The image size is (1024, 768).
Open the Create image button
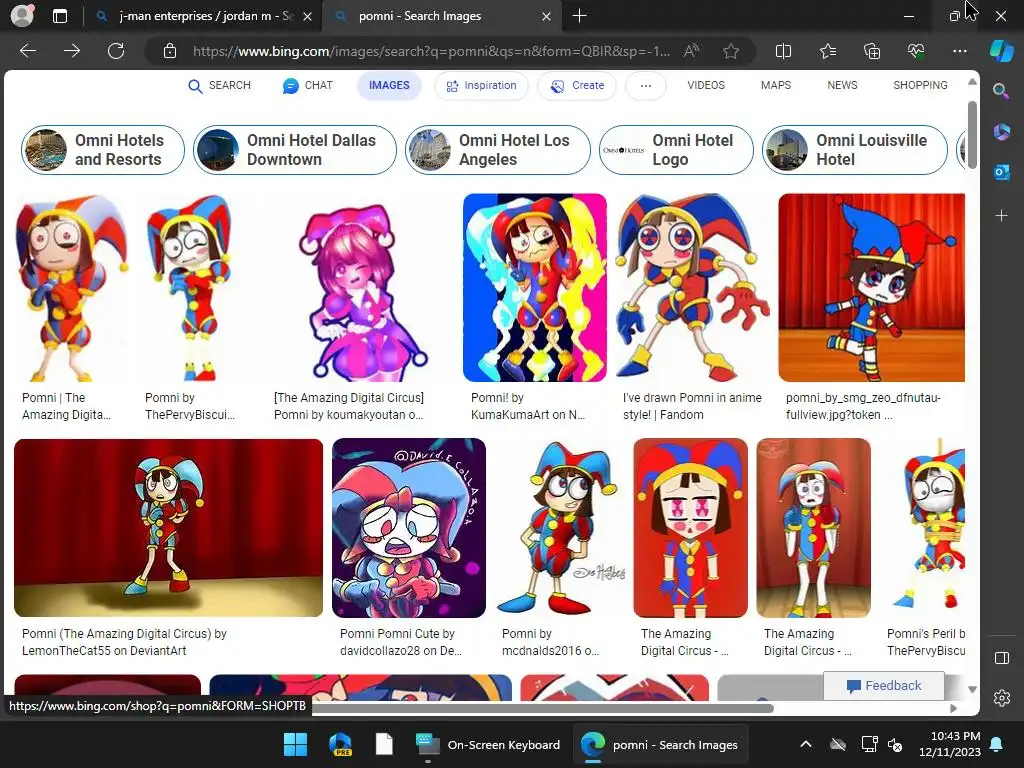coord(577,86)
